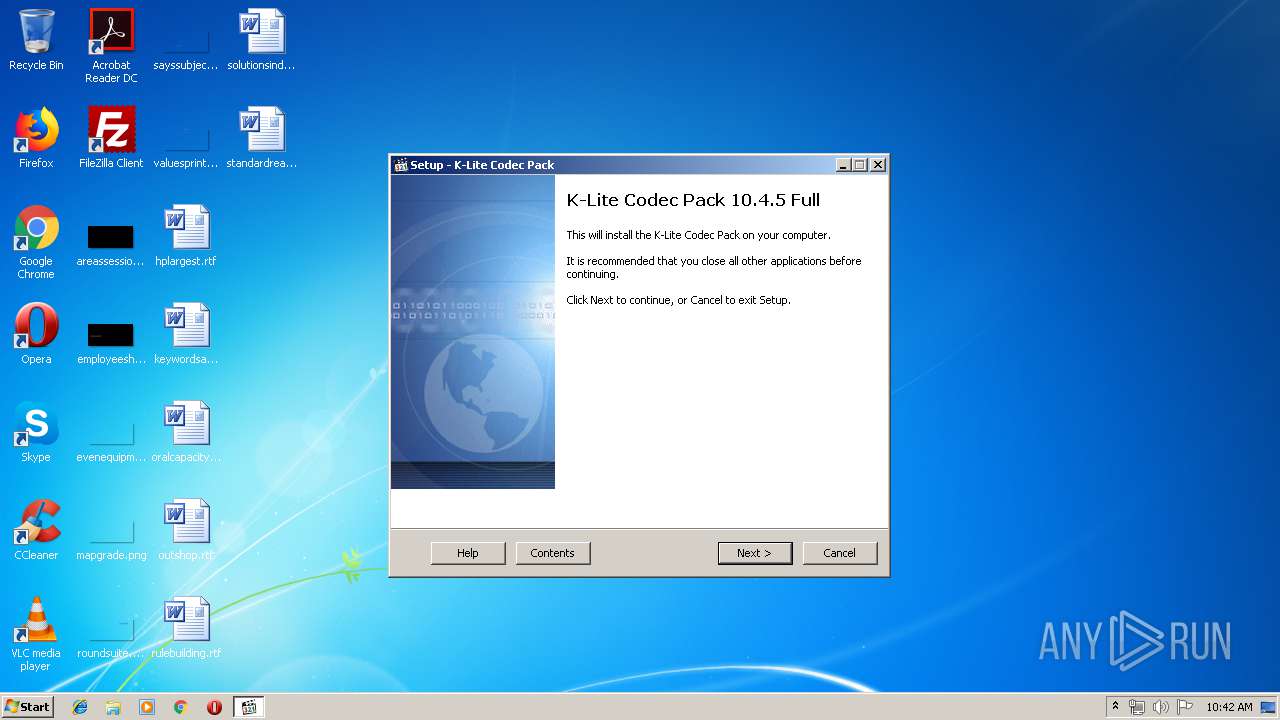Open Chrome from the taskbar
Image resolution: width=1280 pixels, height=720 pixels.
tap(181, 707)
